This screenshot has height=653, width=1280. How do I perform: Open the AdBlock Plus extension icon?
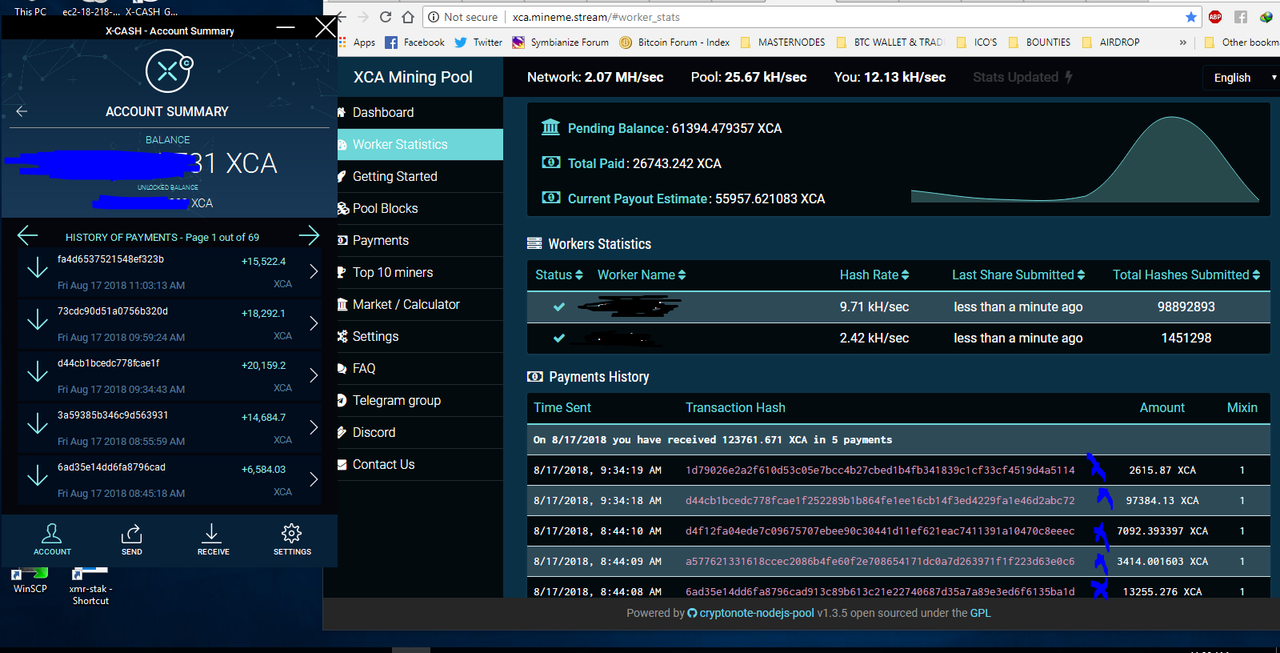tap(1215, 17)
